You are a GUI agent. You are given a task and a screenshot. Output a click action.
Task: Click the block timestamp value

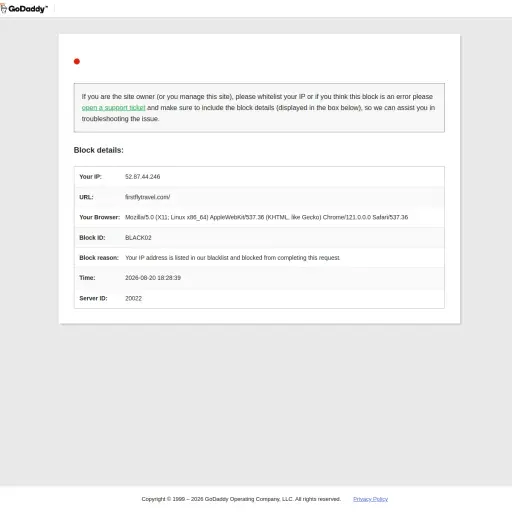[153, 278]
